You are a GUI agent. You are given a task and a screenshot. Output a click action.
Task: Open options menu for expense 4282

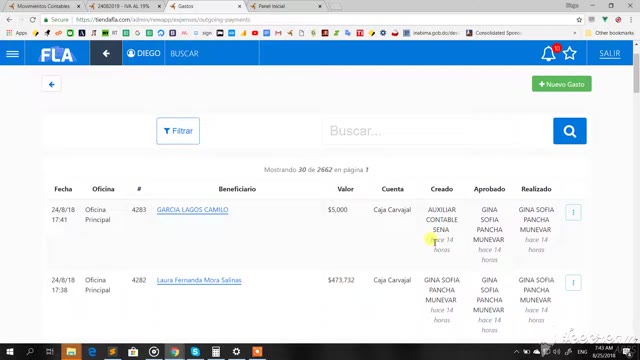(x=573, y=282)
